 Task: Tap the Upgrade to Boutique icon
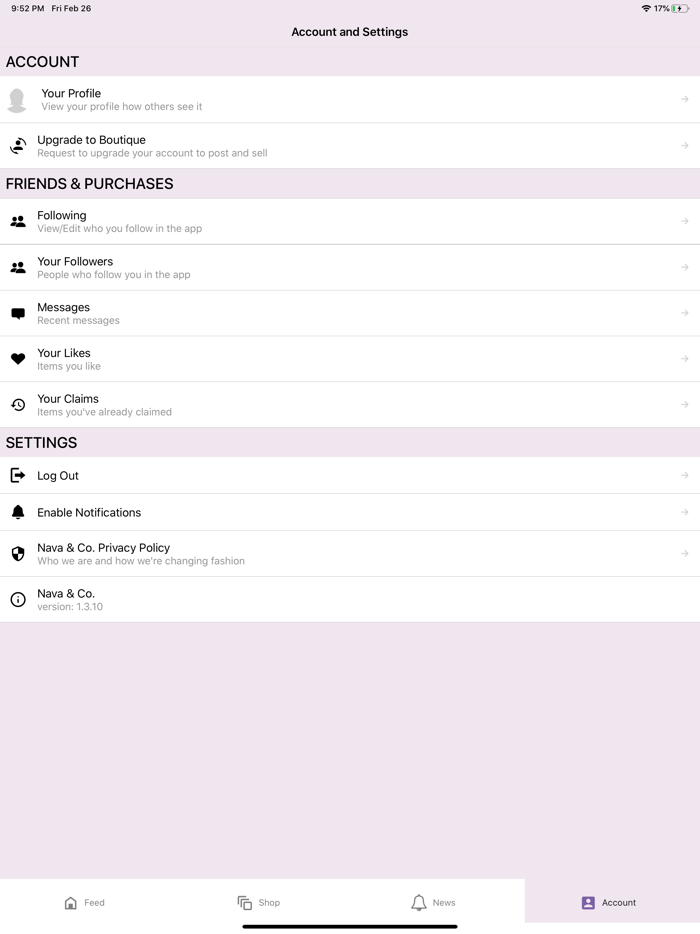18,146
